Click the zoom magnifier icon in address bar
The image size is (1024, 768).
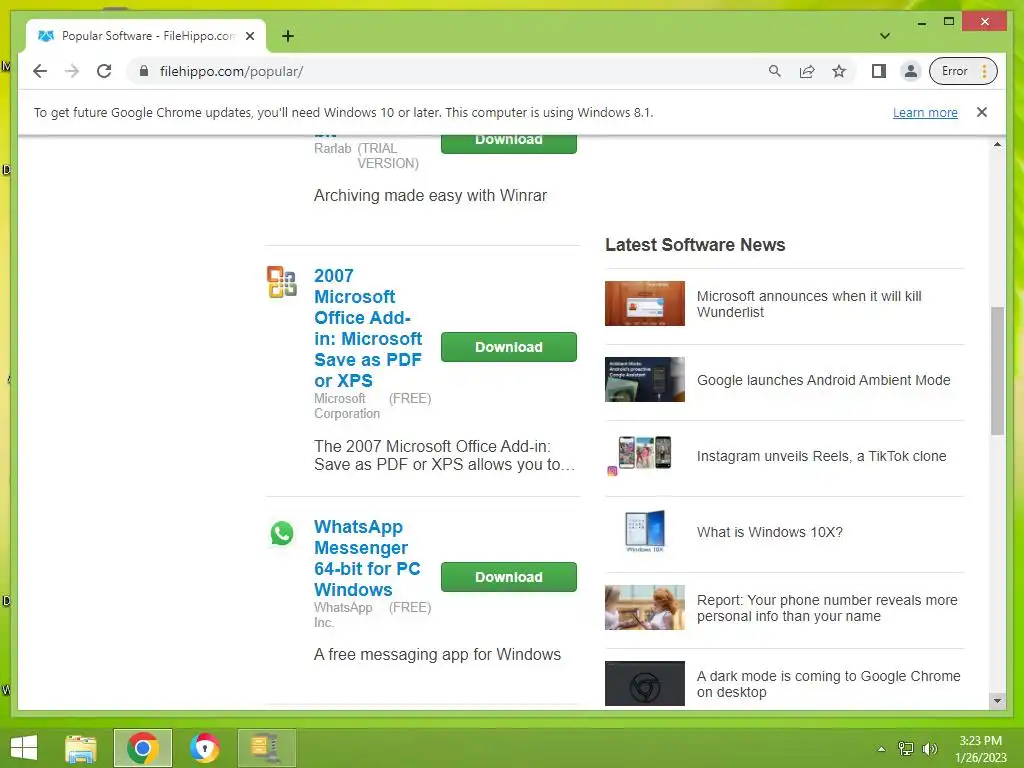click(x=775, y=71)
